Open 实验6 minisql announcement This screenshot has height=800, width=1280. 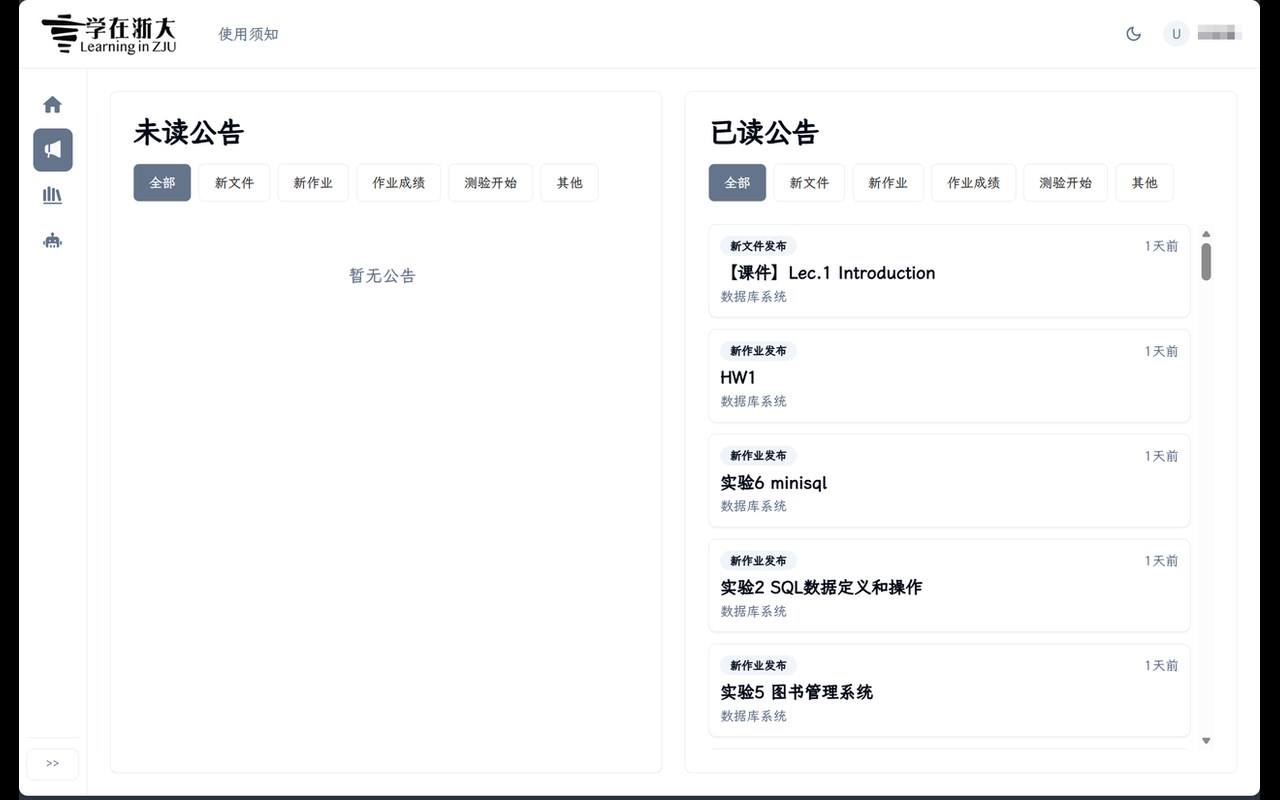[949, 481]
